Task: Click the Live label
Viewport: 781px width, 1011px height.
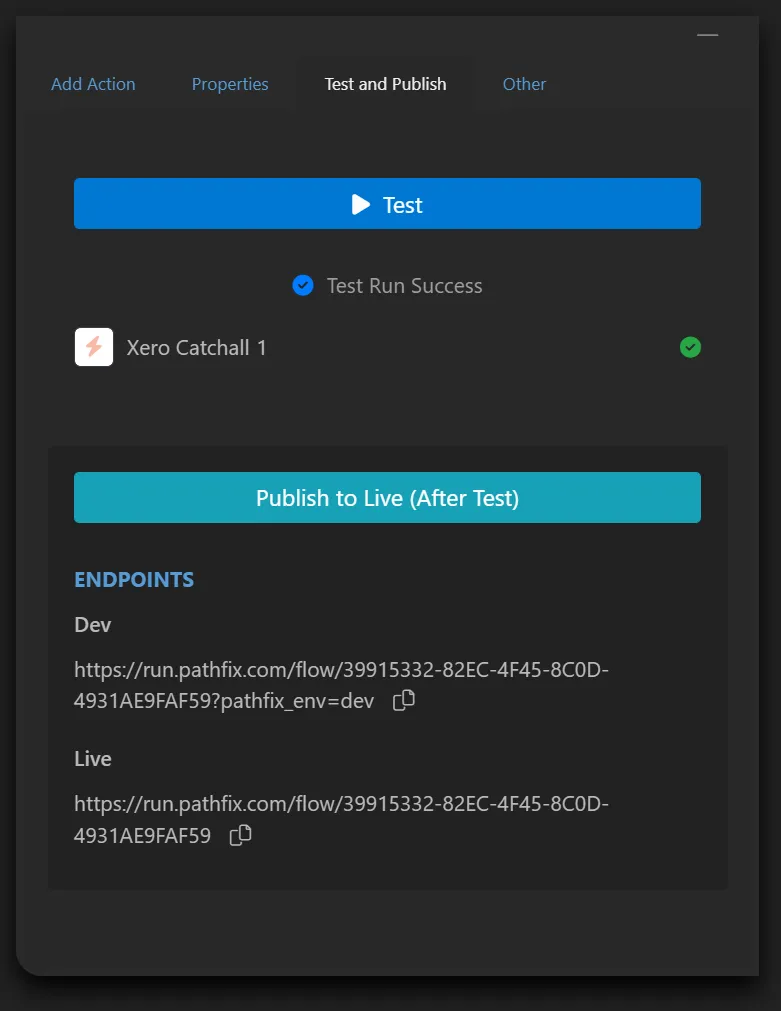Action: coord(93,759)
